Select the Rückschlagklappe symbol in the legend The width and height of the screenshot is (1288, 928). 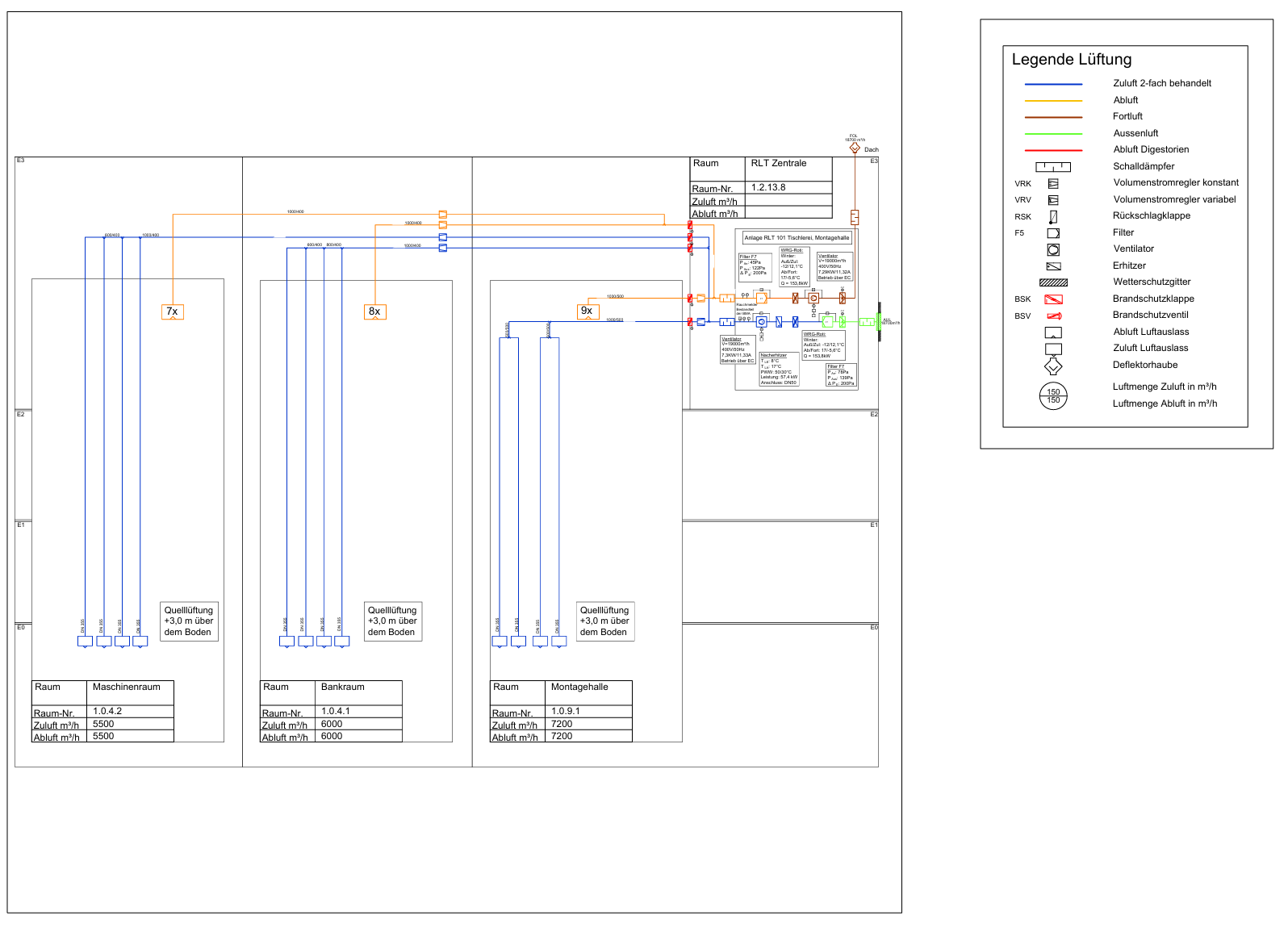[x=1053, y=216]
